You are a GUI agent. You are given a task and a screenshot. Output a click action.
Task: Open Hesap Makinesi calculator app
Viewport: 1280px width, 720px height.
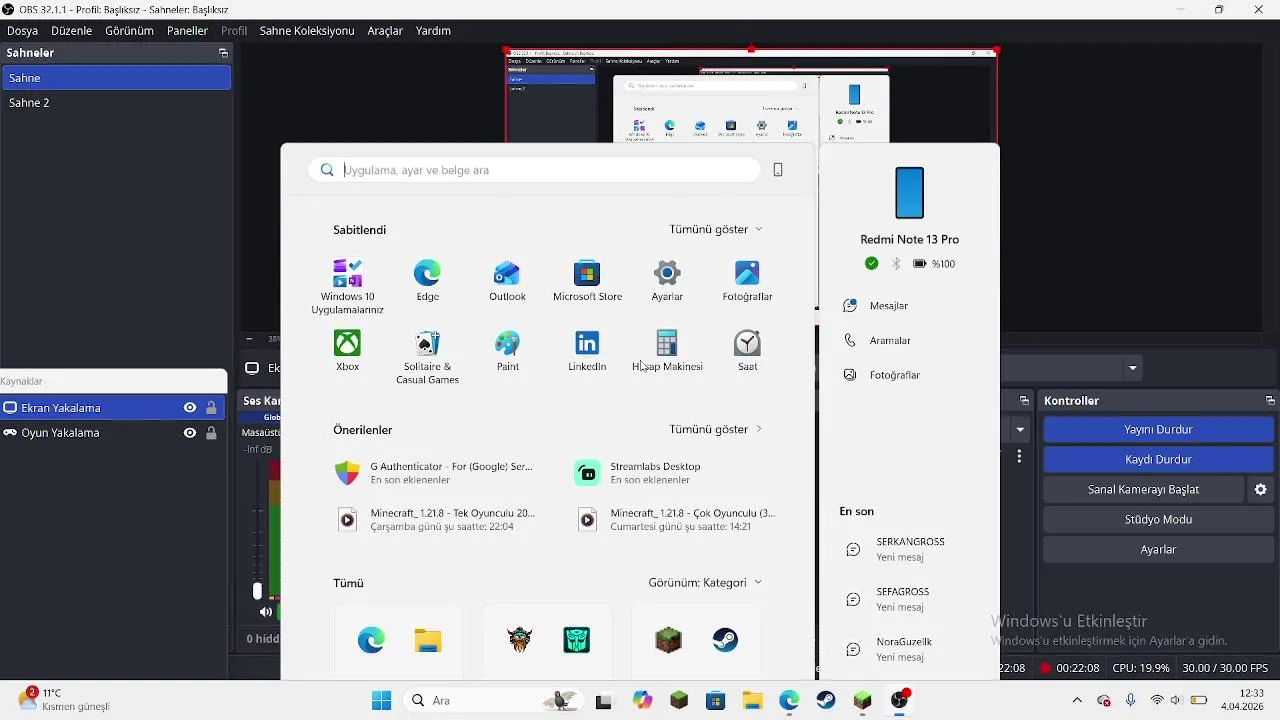tap(667, 350)
